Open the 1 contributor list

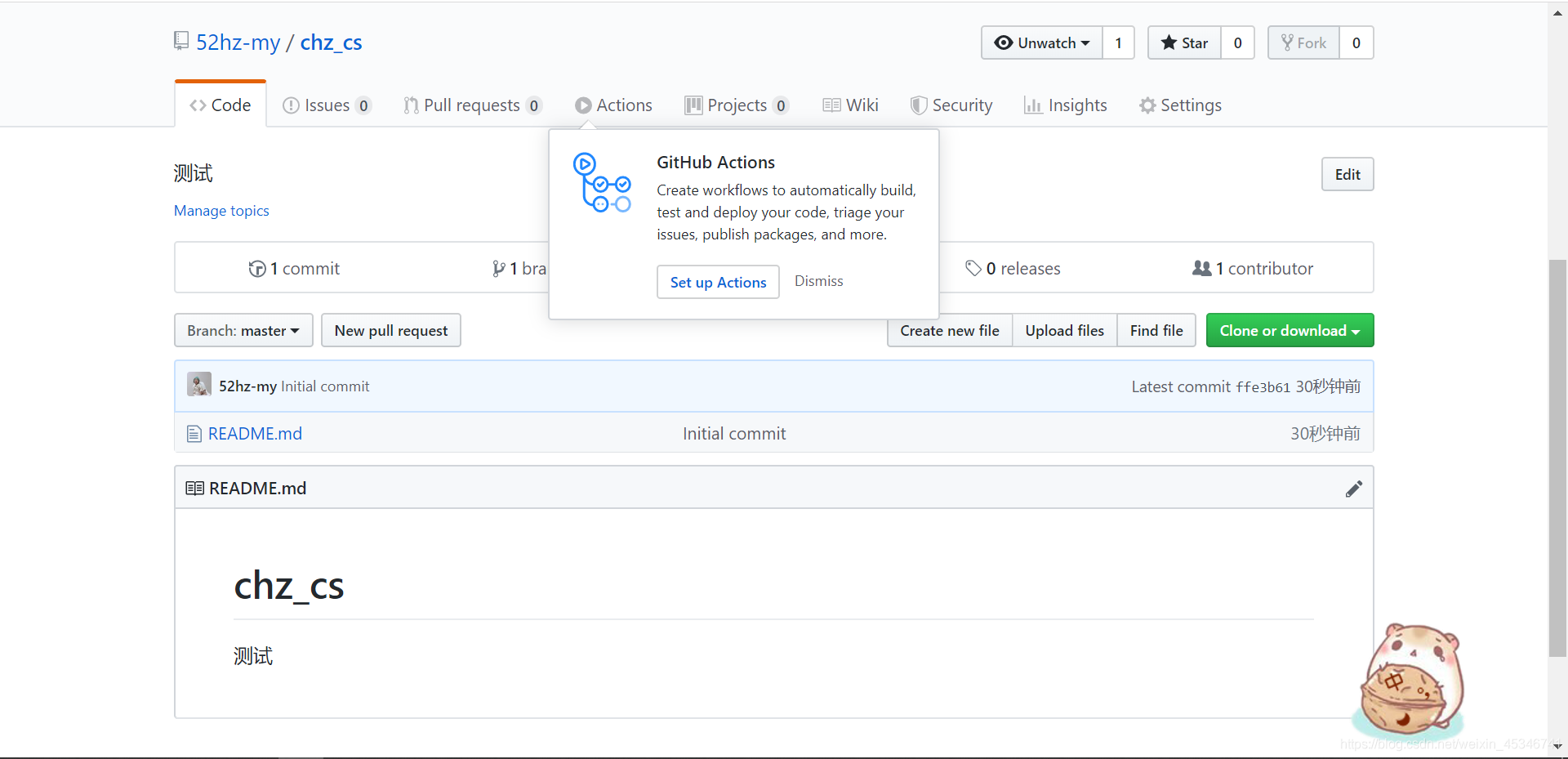click(x=1253, y=269)
